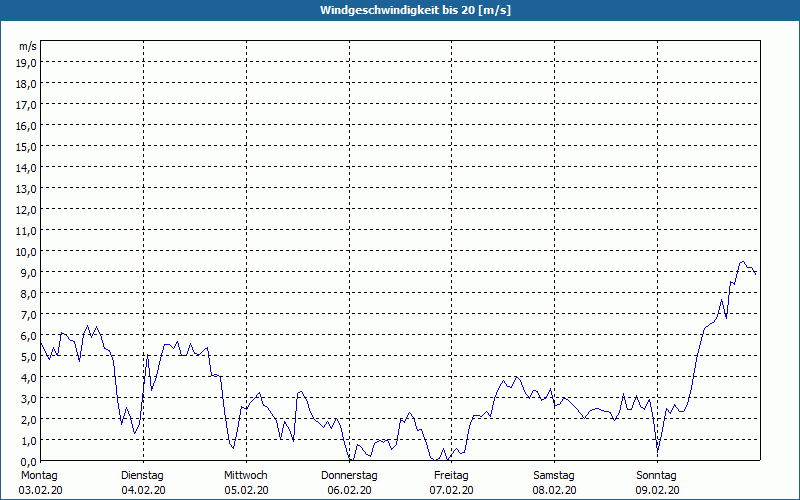Click the '10,0' axis label
Screen dimensions: 800x500
pyautogui.click(x=26, y=252)
